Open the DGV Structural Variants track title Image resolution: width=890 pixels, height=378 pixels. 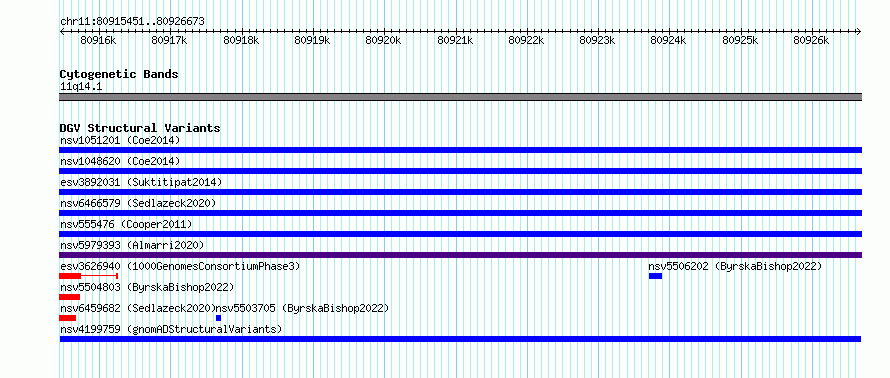coord(140,128)
